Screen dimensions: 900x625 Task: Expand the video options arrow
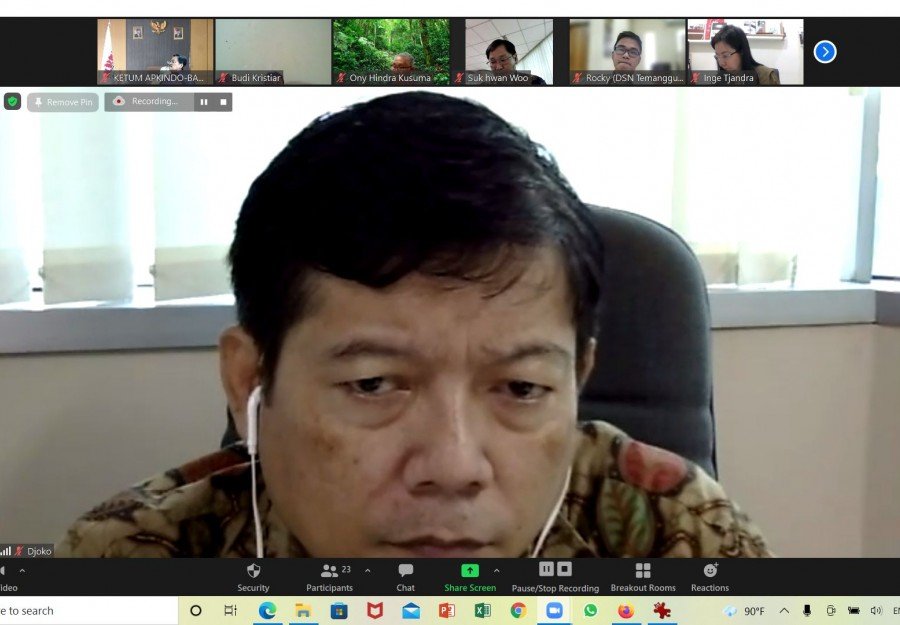tap(22, 570)
